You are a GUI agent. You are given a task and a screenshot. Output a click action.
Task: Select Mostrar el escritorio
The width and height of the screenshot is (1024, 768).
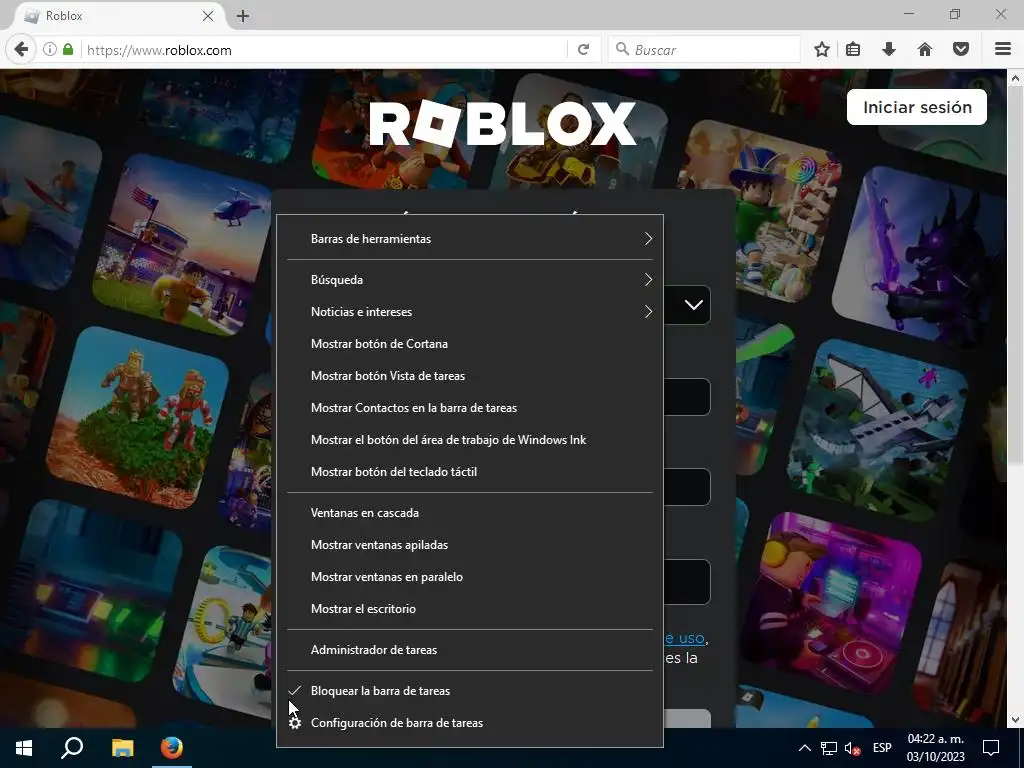pos(470,609)
